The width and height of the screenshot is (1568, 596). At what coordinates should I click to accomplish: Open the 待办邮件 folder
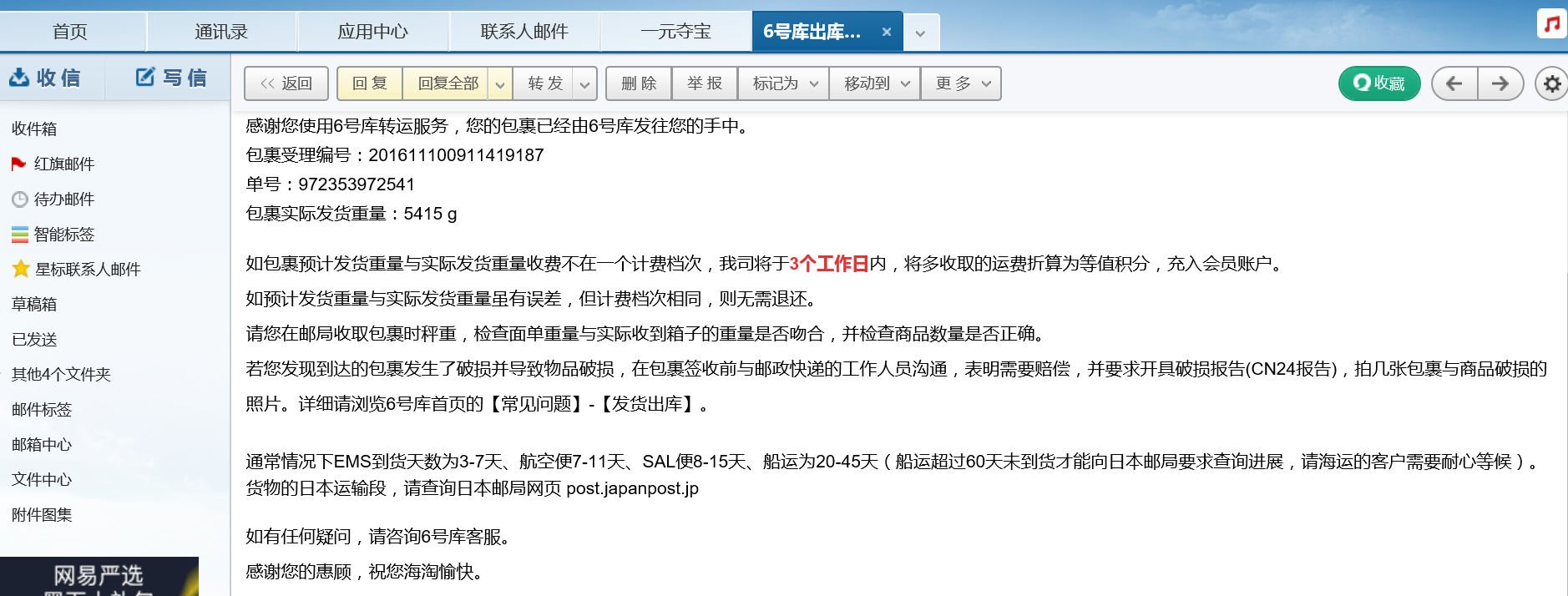(x=64, y=199)
